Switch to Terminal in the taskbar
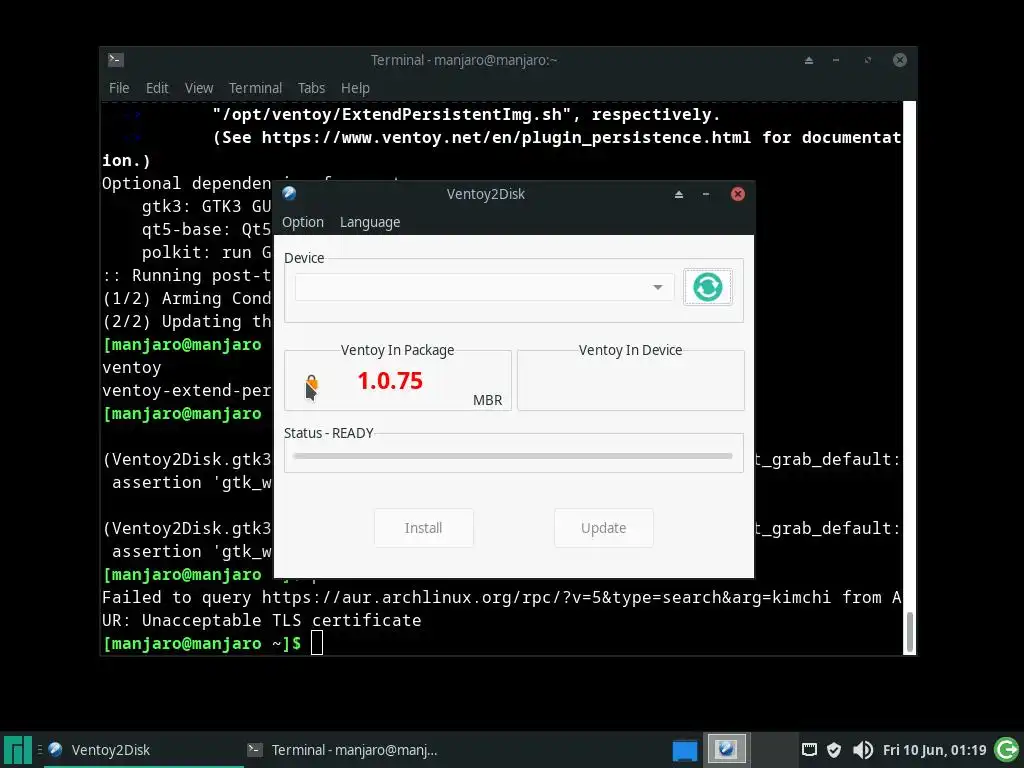 pyautogui.click(x=342, y=750)
